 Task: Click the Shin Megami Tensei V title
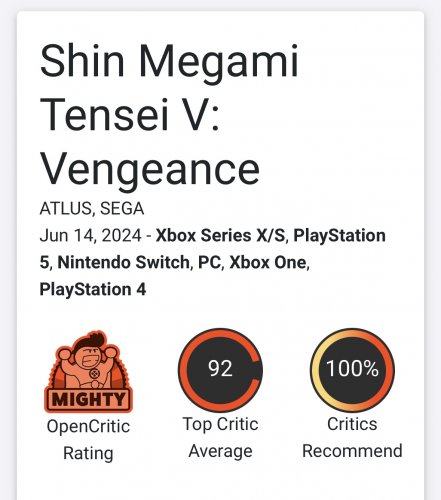coord(169,88)
